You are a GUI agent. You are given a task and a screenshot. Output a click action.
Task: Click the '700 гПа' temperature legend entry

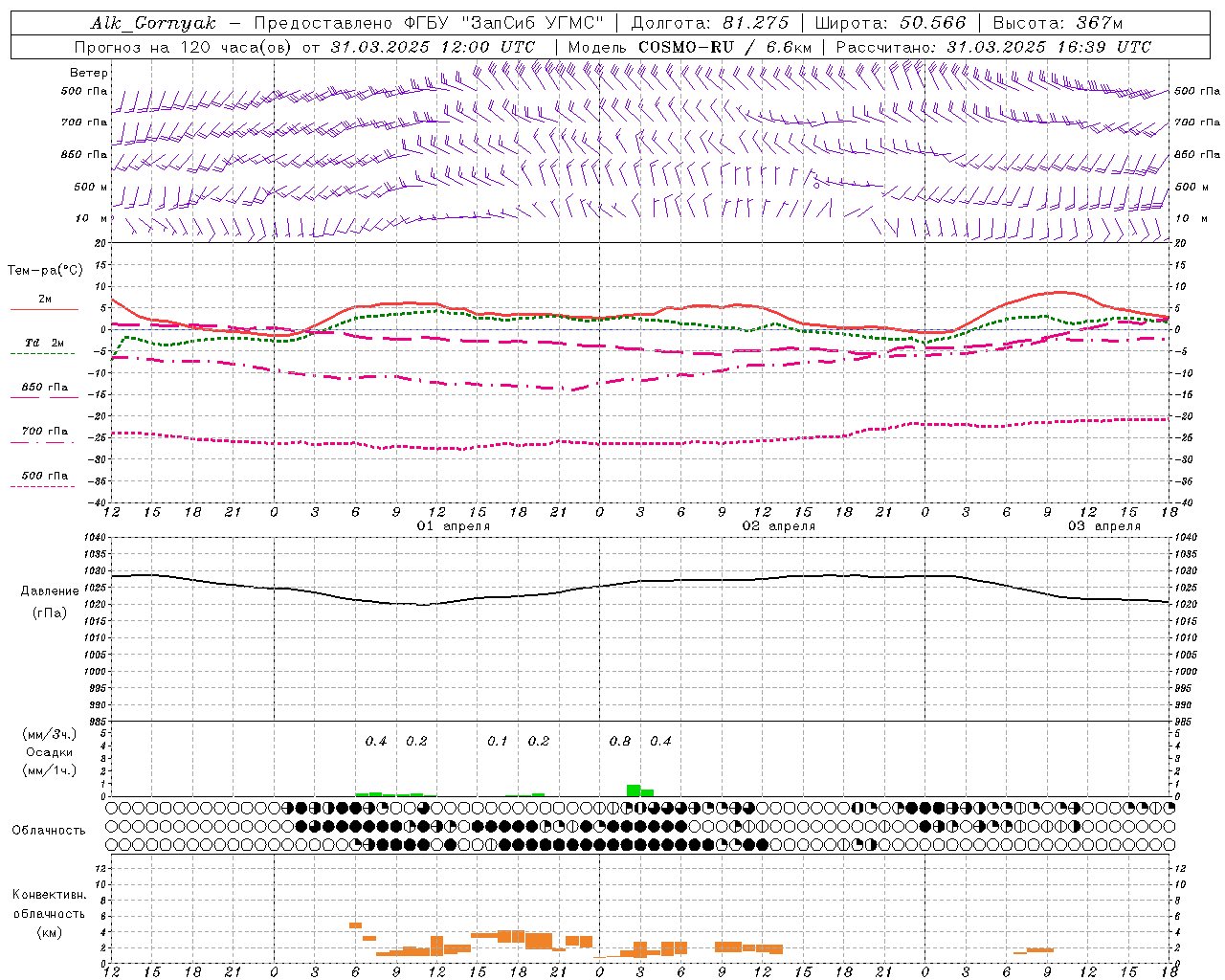click(45, 432)
